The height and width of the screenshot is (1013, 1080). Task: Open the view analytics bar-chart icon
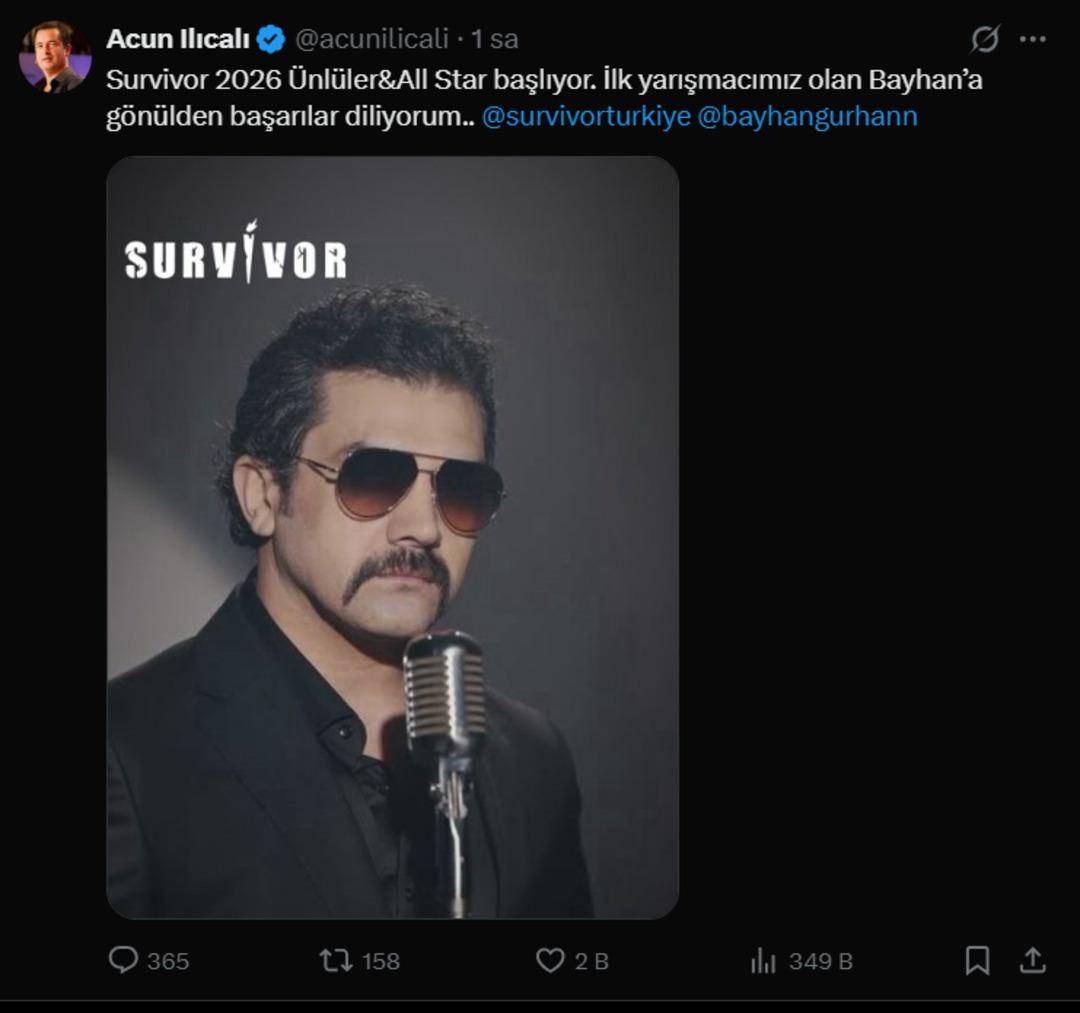point(763,962)
